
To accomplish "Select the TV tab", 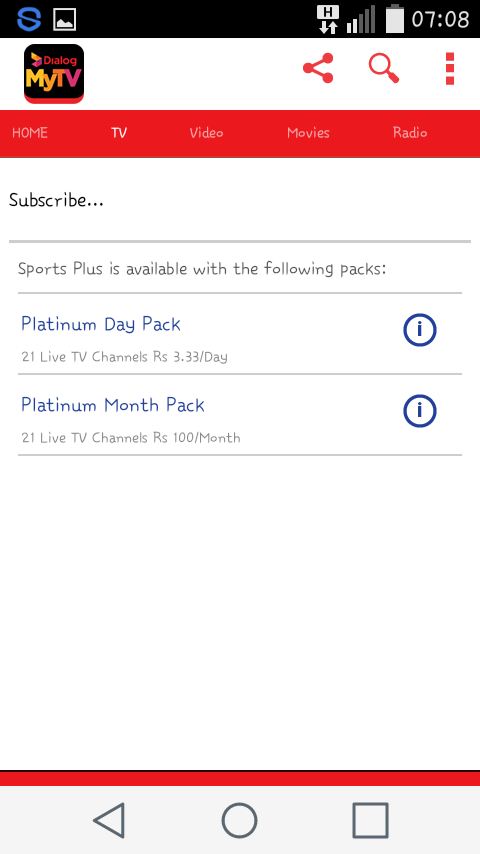I will [x=119, y=133].
